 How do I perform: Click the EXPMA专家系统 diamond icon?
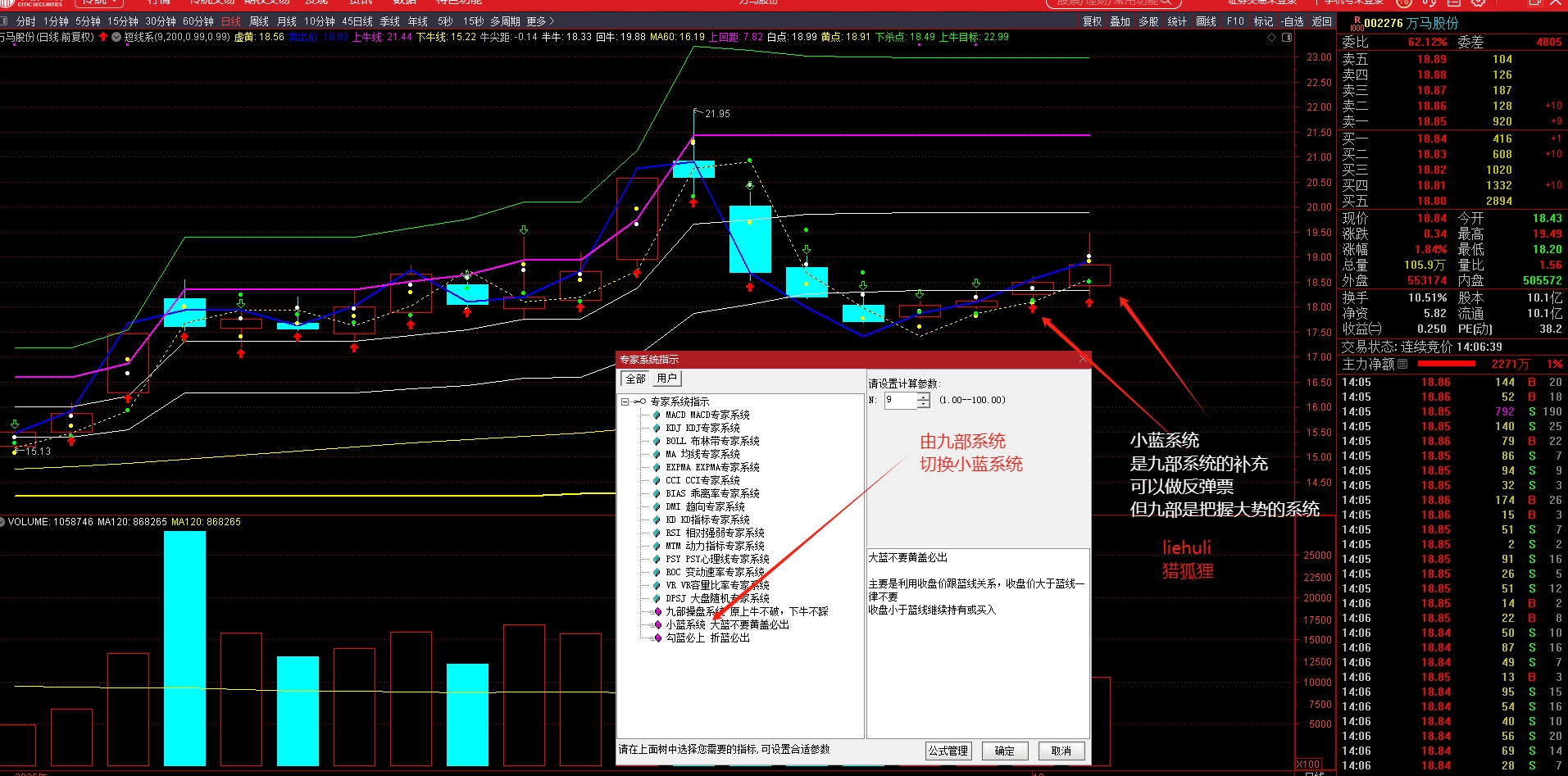pyautogui.click(x=657, y=467)
